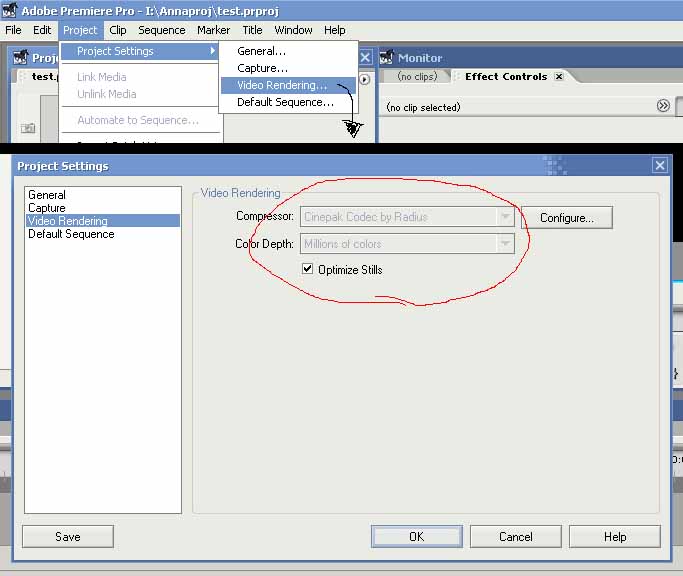
Task: Choose General... from the submenu
Action: click(x=288, y=51)
